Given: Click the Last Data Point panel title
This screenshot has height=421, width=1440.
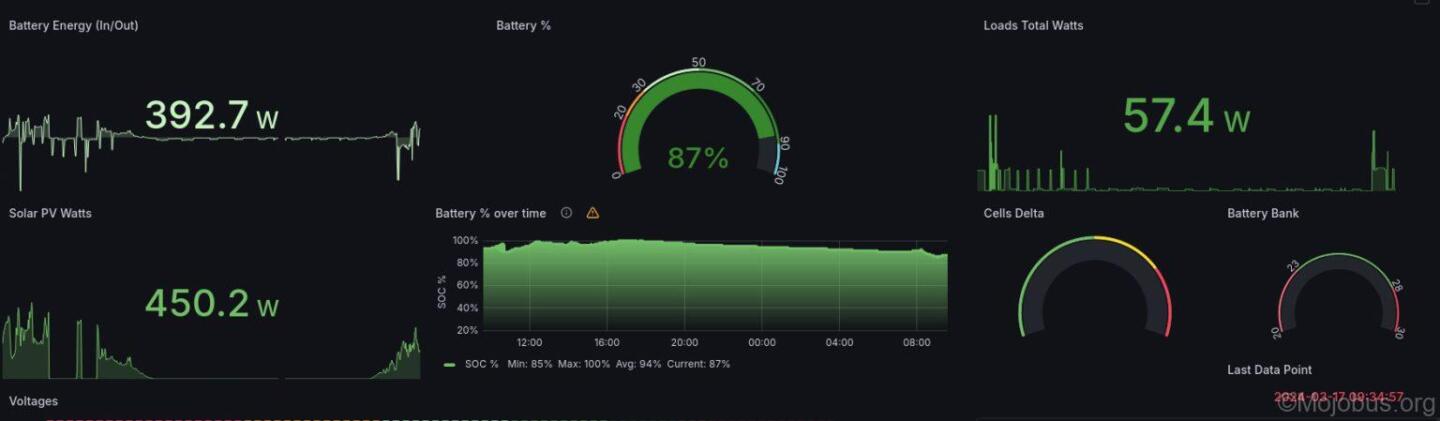Looking at the screenshot, I should (x=1269, y=370).
